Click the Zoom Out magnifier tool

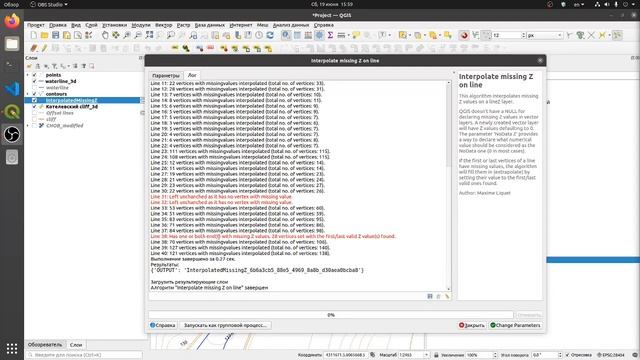click(138, 36)
